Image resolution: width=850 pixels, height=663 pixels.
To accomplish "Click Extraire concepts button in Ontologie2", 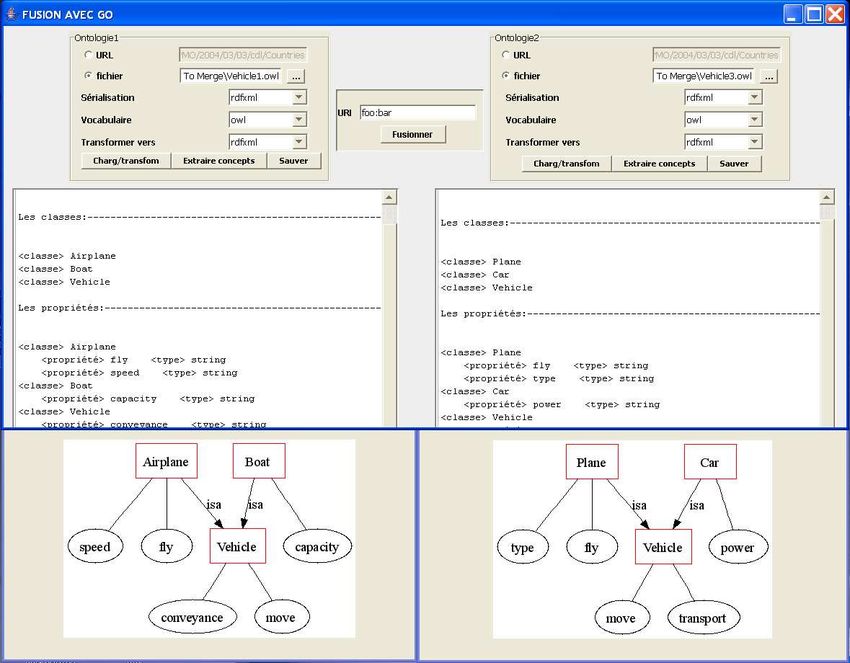I will click(659, 164).
